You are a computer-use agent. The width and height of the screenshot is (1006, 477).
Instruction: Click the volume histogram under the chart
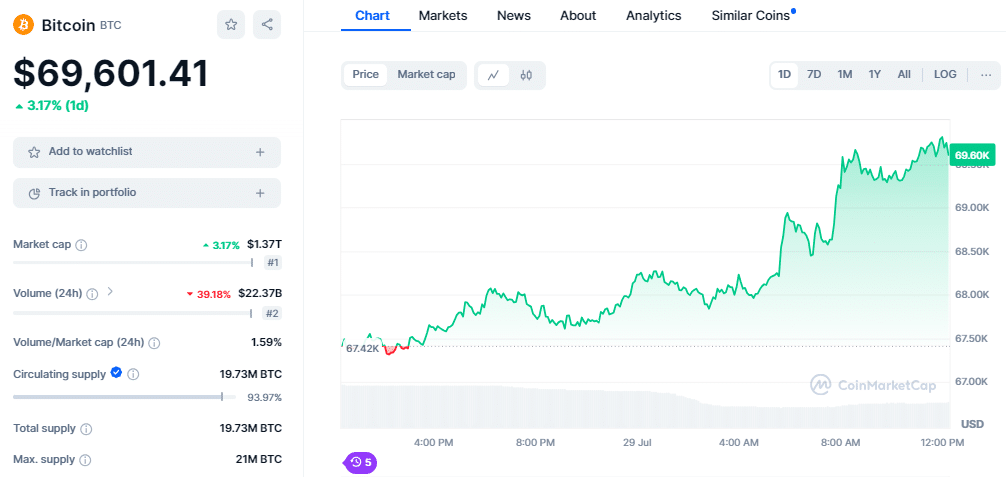pyautogui.click(x=645, y=406)
